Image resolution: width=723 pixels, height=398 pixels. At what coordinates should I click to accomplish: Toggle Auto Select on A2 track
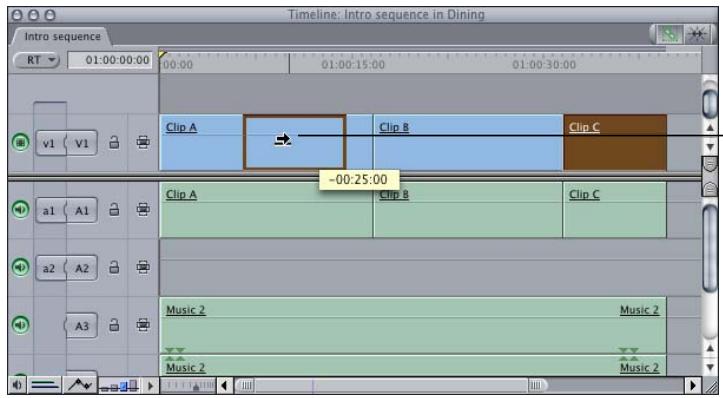click(143, 267)
